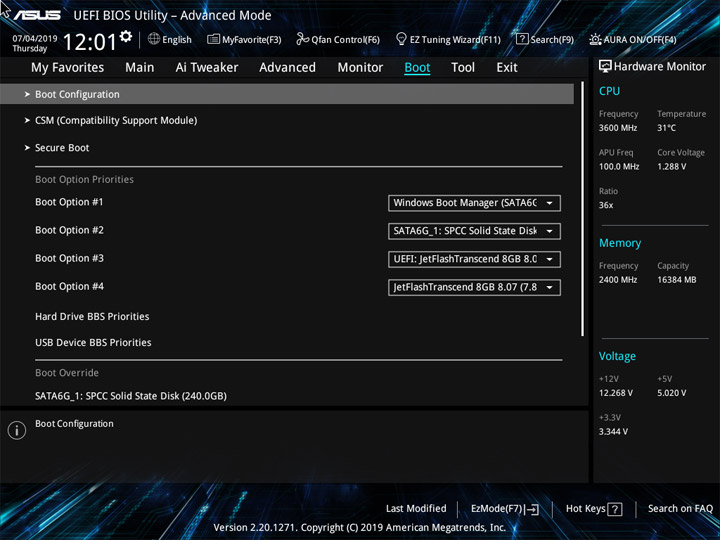
Task: Open the Advanced tab
Action: (287, 68)
